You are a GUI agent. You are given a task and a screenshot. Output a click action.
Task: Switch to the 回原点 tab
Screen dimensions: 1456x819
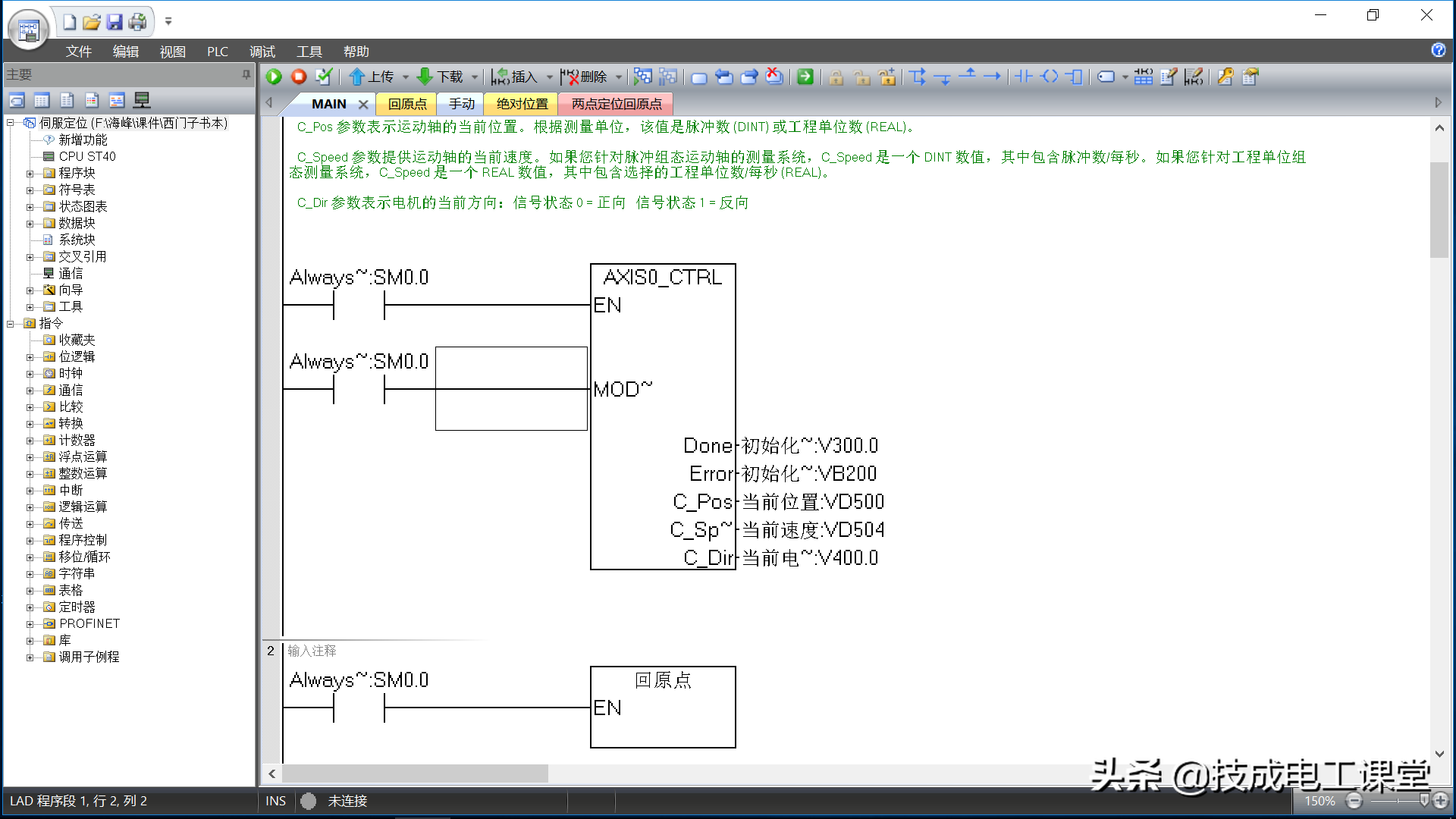click(407, 104)
